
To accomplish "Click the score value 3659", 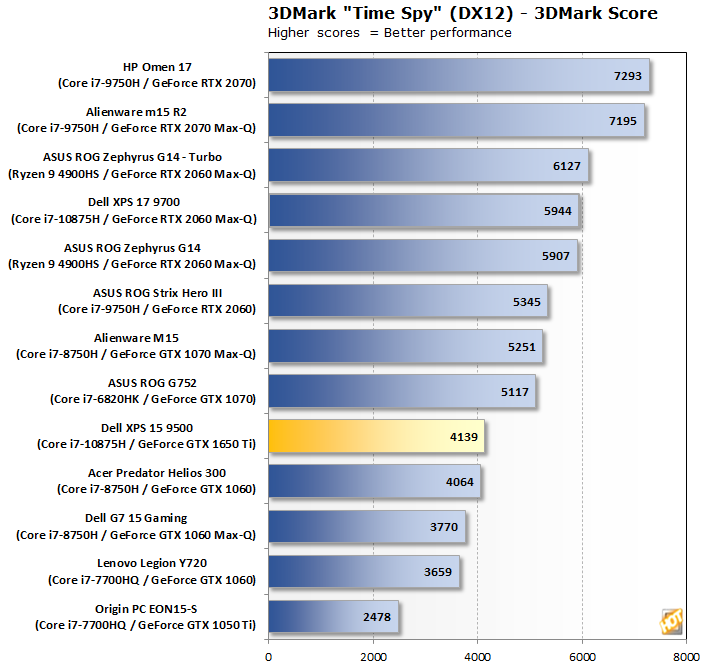I will pyautogui.click(x=438, y=572).
